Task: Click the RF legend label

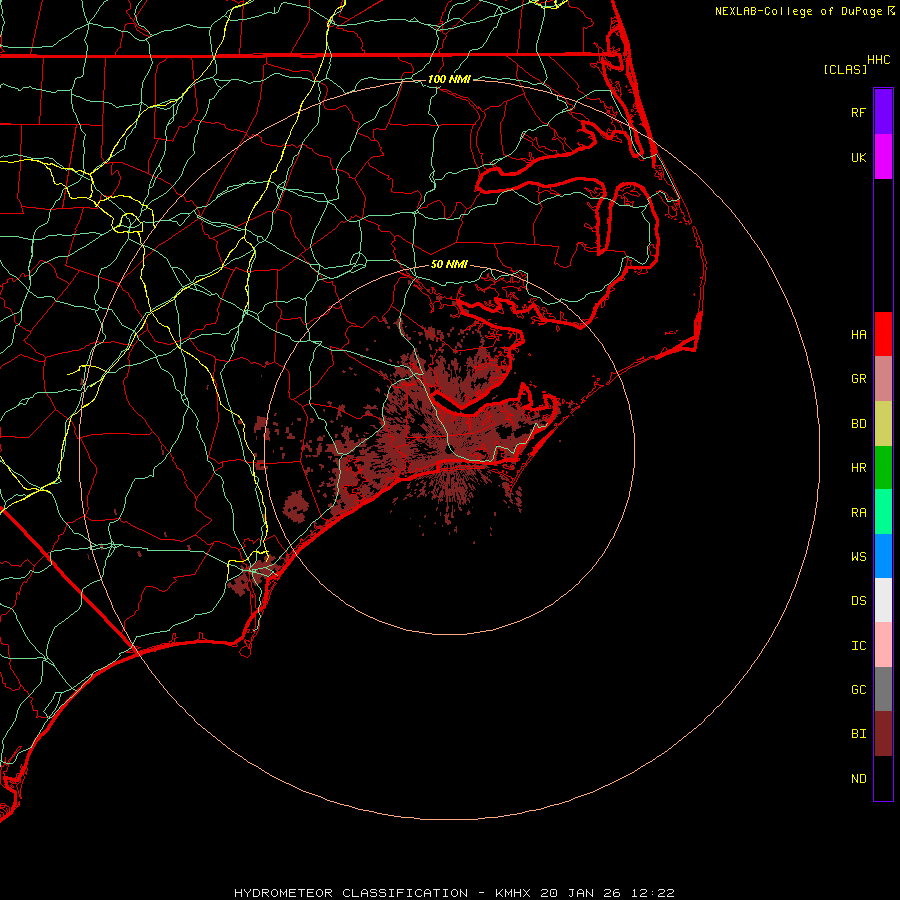Action: click(x=858, y=112)
